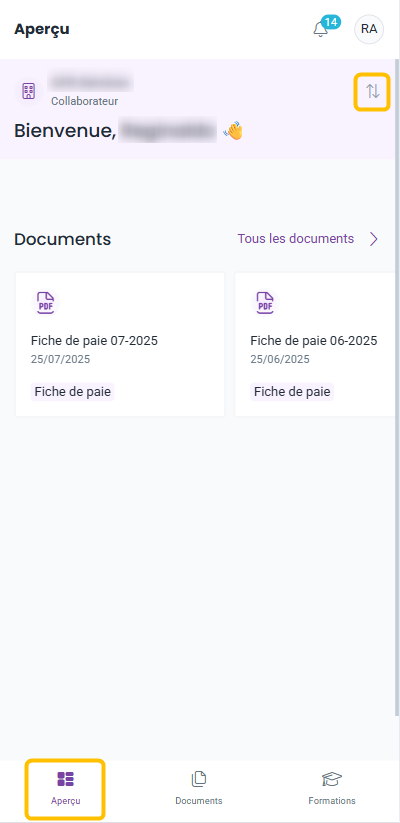Switch to the Documents tab
The height and width of the screenshot is (823, 400).
click(198, 787)
